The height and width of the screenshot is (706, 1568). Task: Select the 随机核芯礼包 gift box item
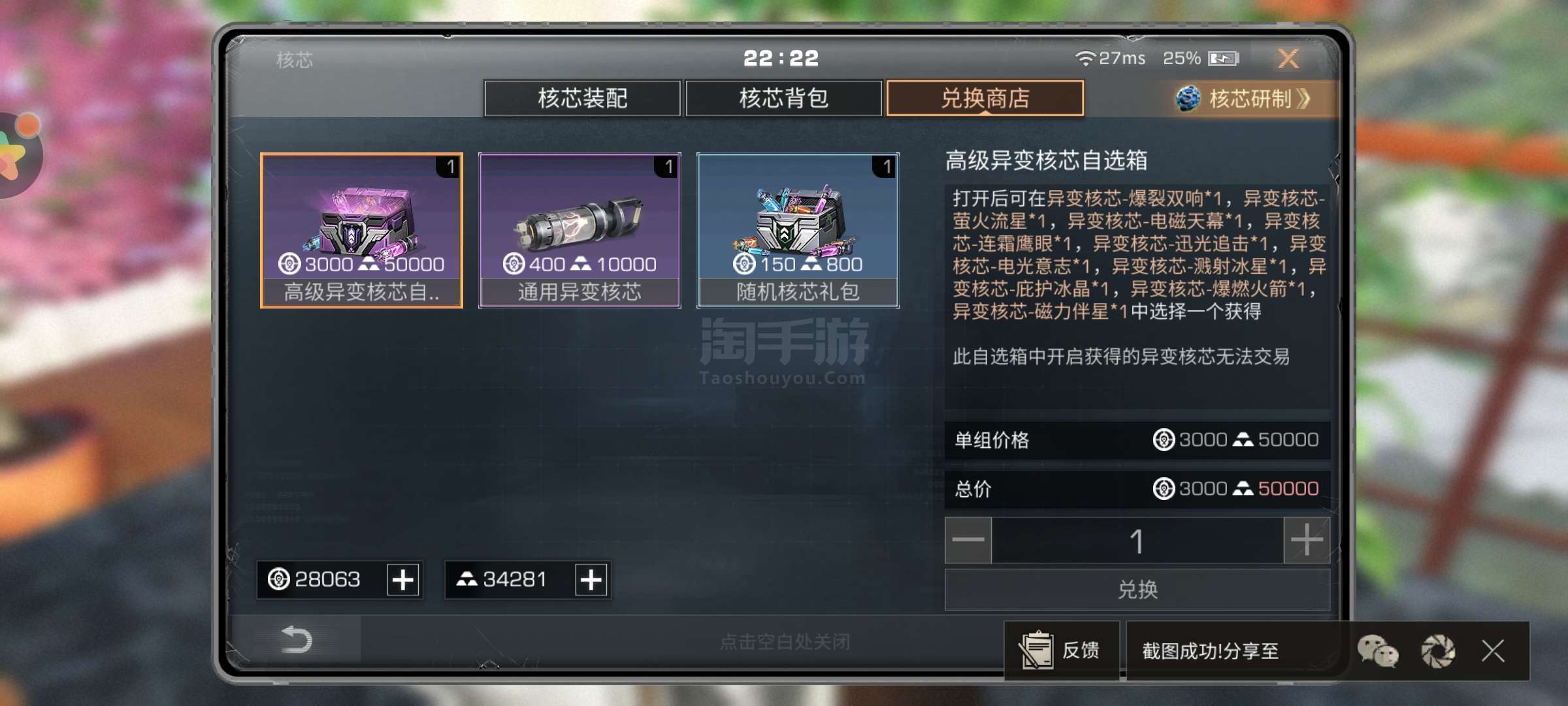pyautogui.click(x=798, y=230)
